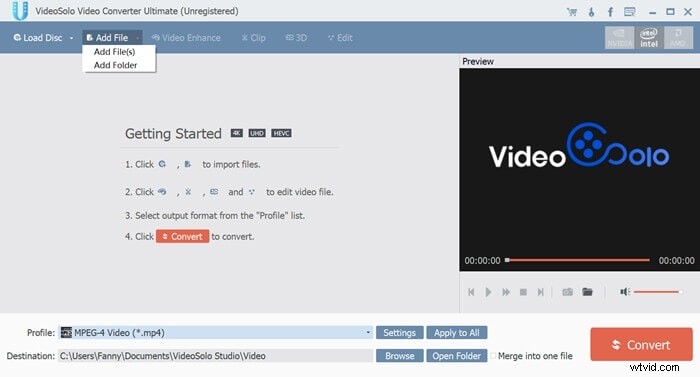
Task: Start conversion with the large Convert button
Action: [x=641, y=344]
